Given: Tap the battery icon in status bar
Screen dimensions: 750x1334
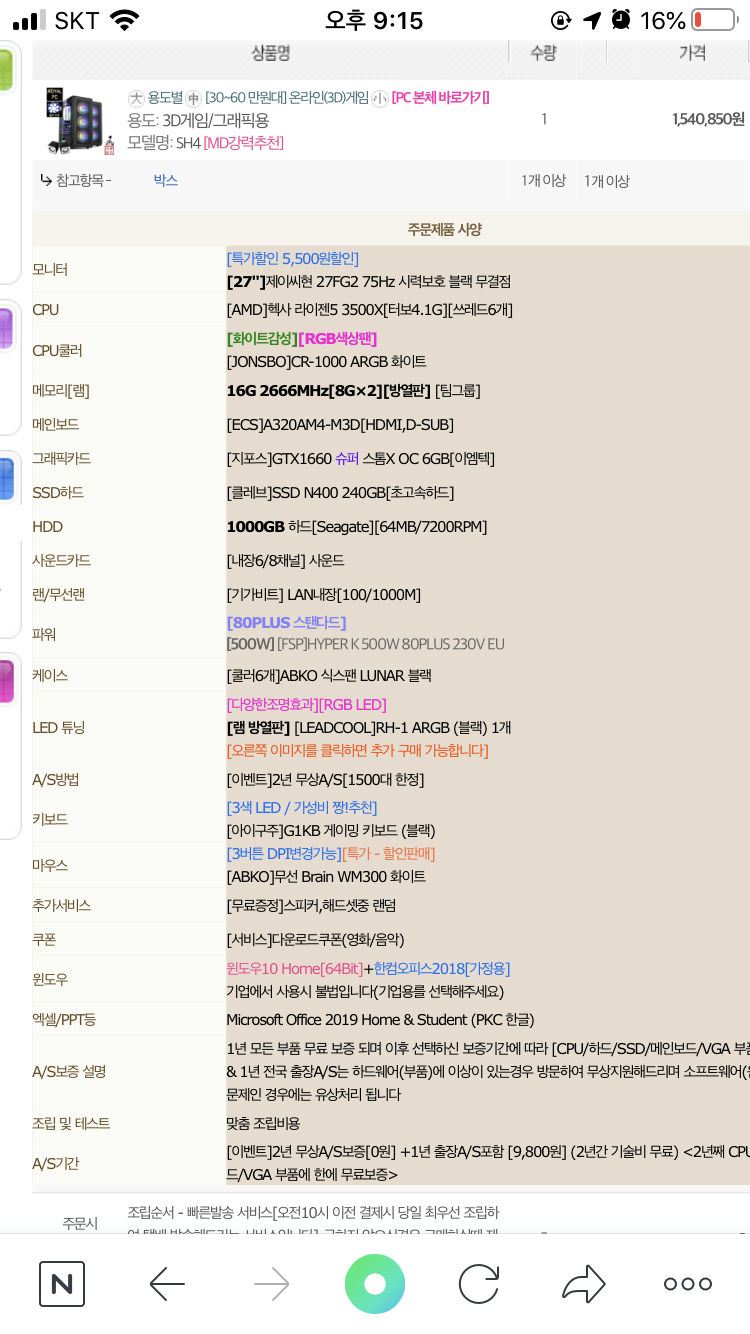Looking at the screenshot, I should [713, 20].
